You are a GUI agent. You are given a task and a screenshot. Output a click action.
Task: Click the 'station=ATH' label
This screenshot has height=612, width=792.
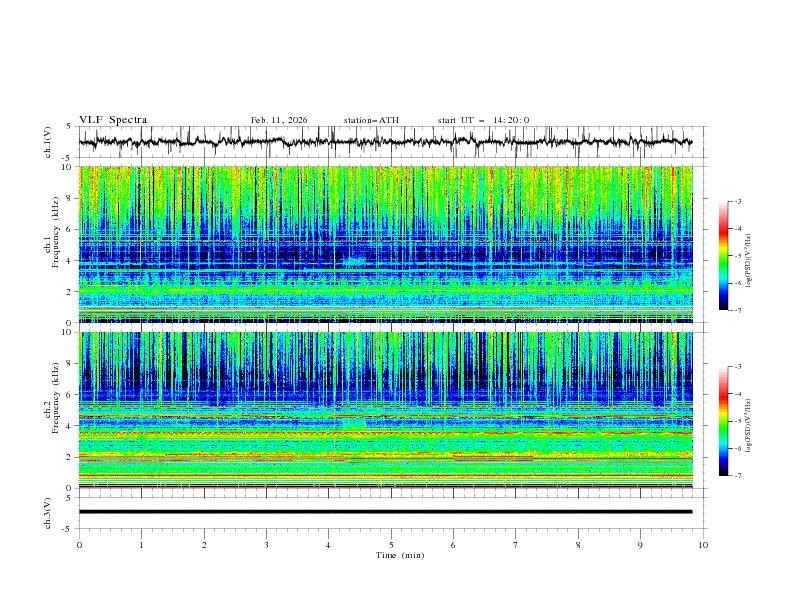point(371,120)
